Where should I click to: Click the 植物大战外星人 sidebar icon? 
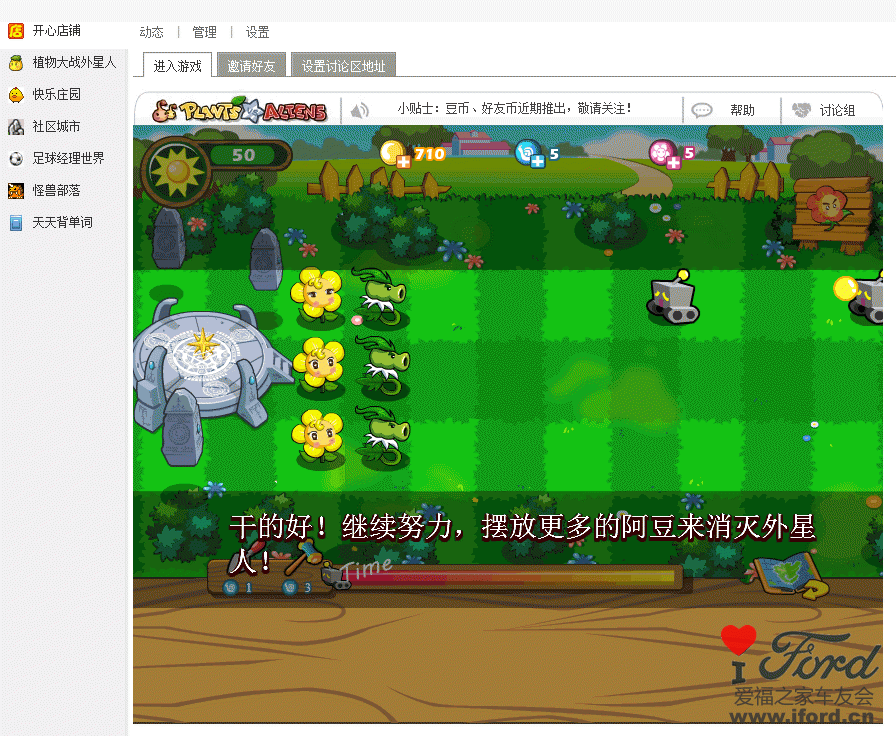click(x=16, y=62)
